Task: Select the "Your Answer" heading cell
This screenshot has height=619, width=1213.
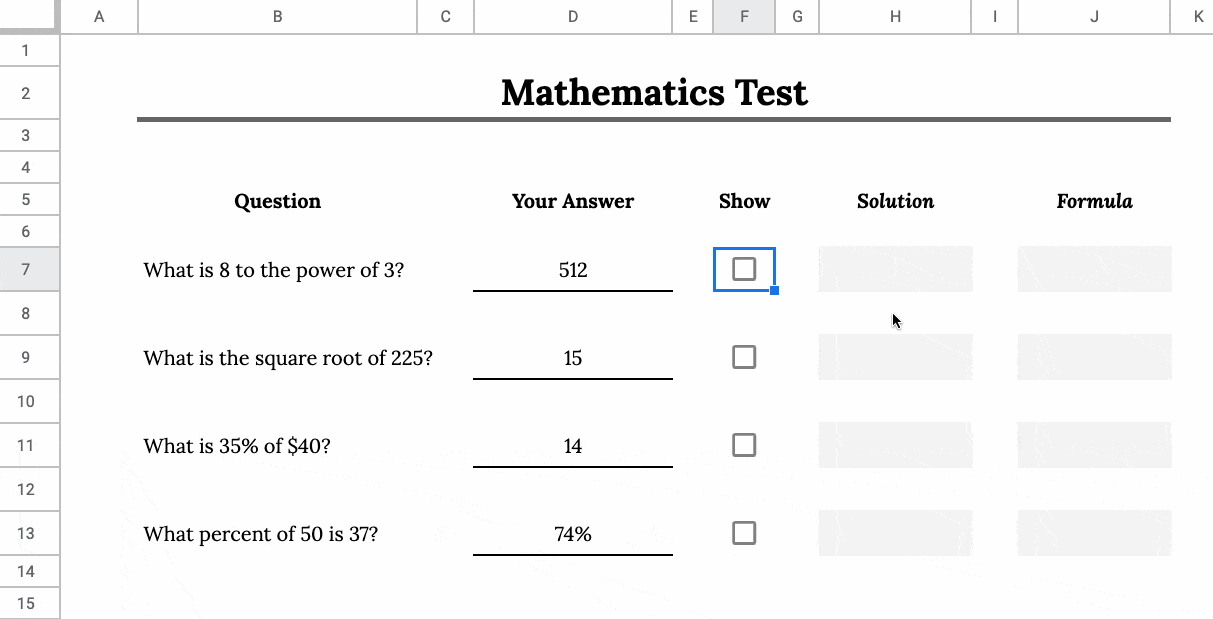Action: click(572, 201)
